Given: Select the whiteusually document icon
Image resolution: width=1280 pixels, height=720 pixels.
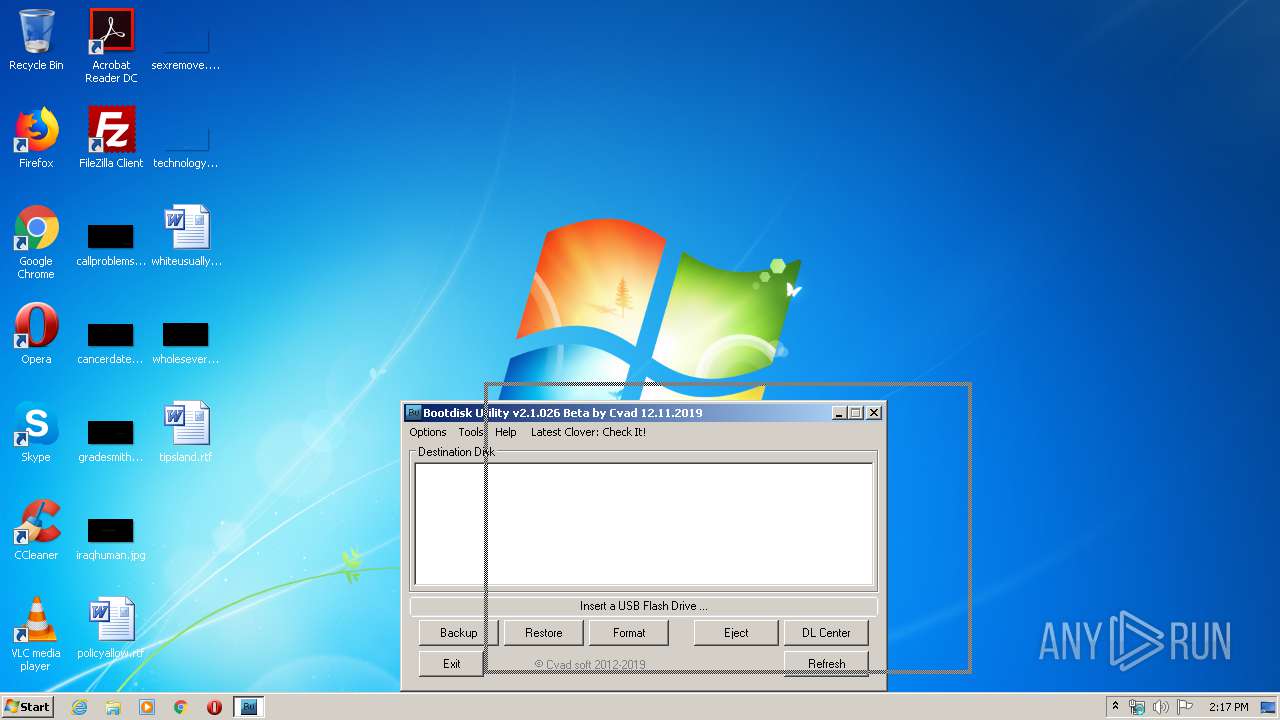Looking at the screenshot, I should click(x=186, y=237).
